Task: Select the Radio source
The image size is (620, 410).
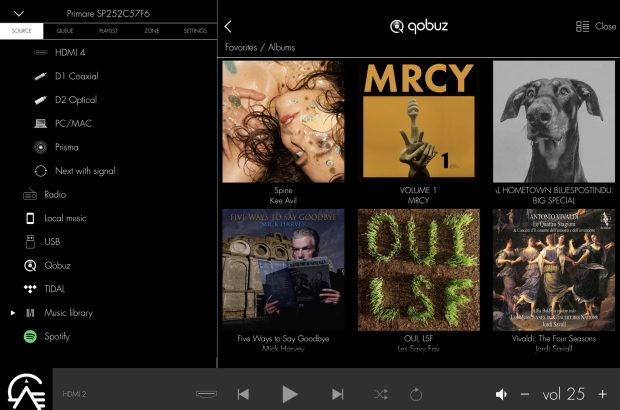Action: pyautogui.click(x=55, y=194)
